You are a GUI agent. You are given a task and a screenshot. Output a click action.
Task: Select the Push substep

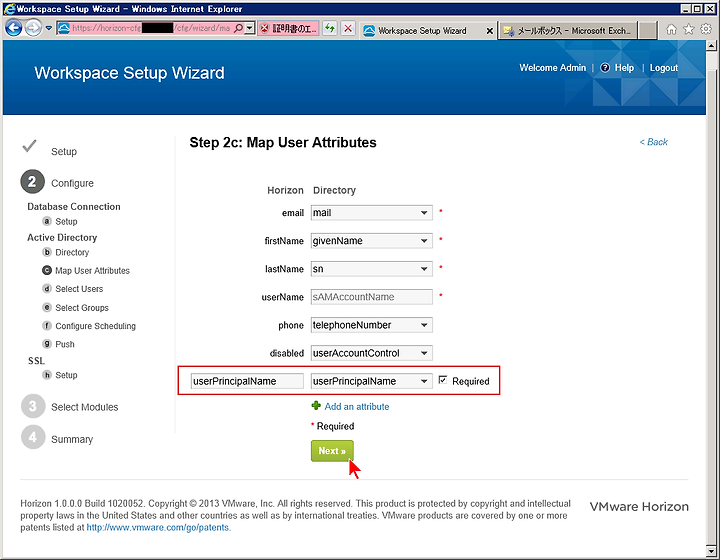pyautogui.click(x=65, y=344)
